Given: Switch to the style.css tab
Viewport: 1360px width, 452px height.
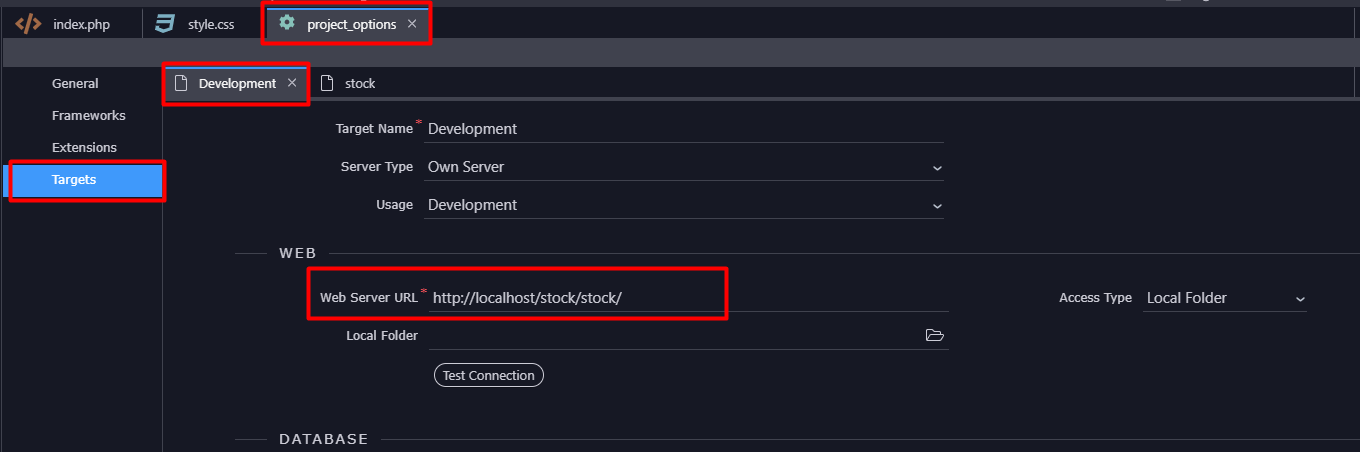Looking at the screenshot, I should pos(202,24).
